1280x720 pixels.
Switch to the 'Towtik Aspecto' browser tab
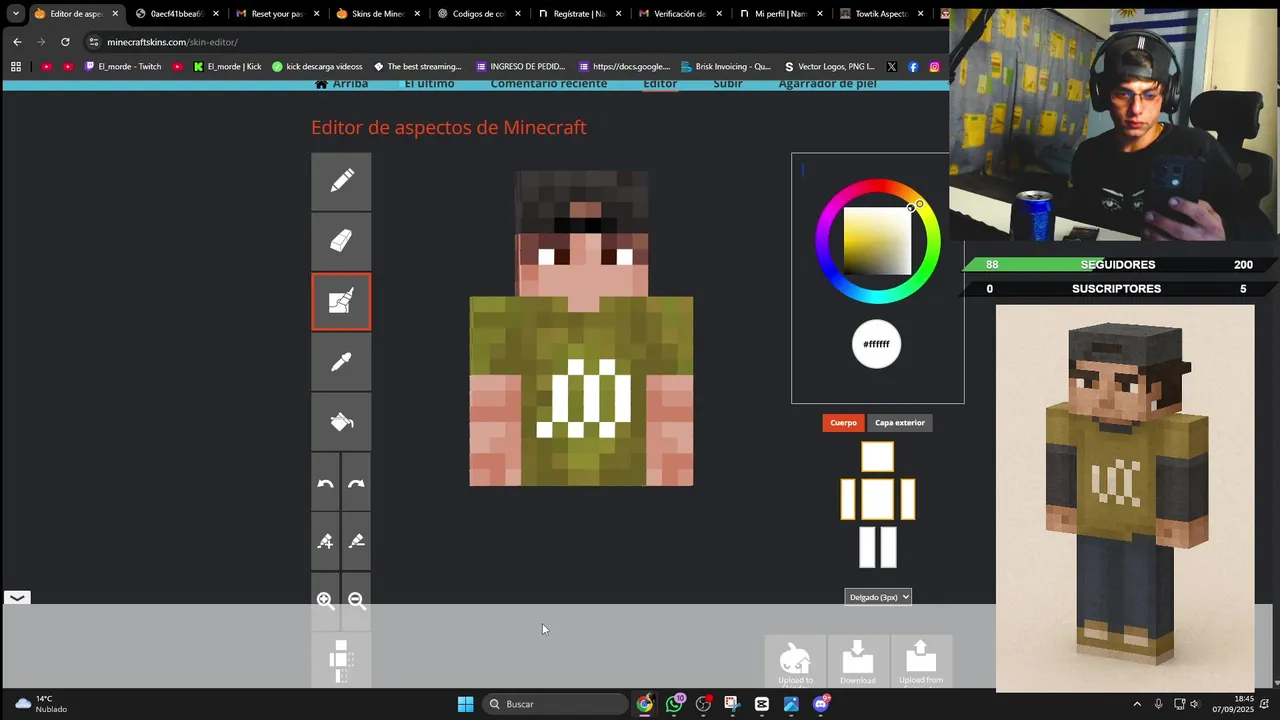(880, 14)
